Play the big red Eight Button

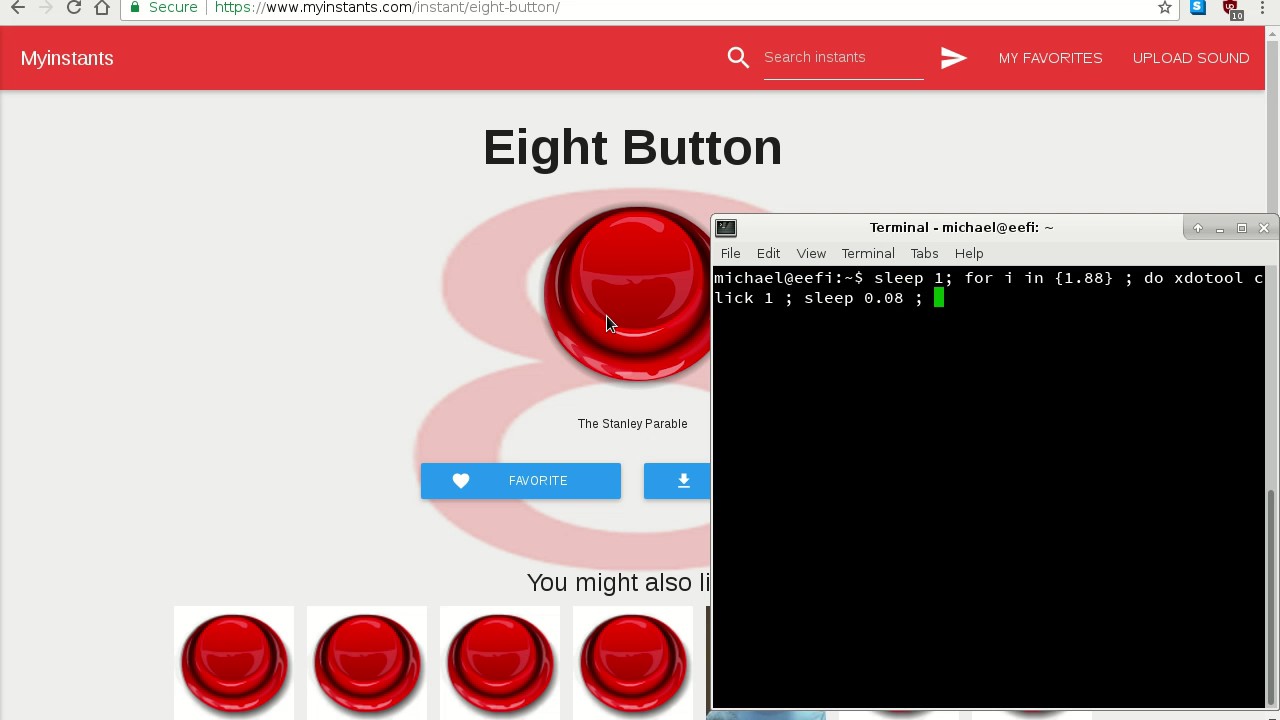pyautogui.click(x=628, y=294)
